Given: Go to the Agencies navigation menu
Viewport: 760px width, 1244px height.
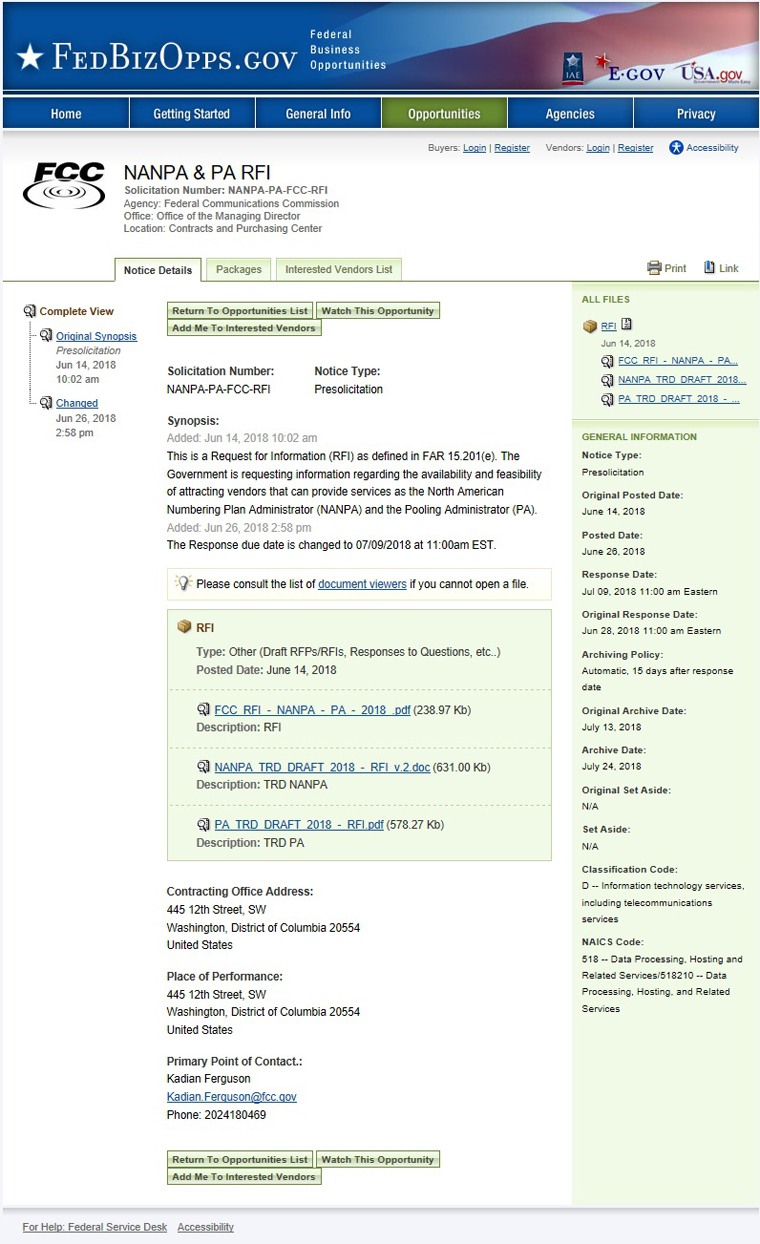Looking at the screenshot, I should point(570,114).
